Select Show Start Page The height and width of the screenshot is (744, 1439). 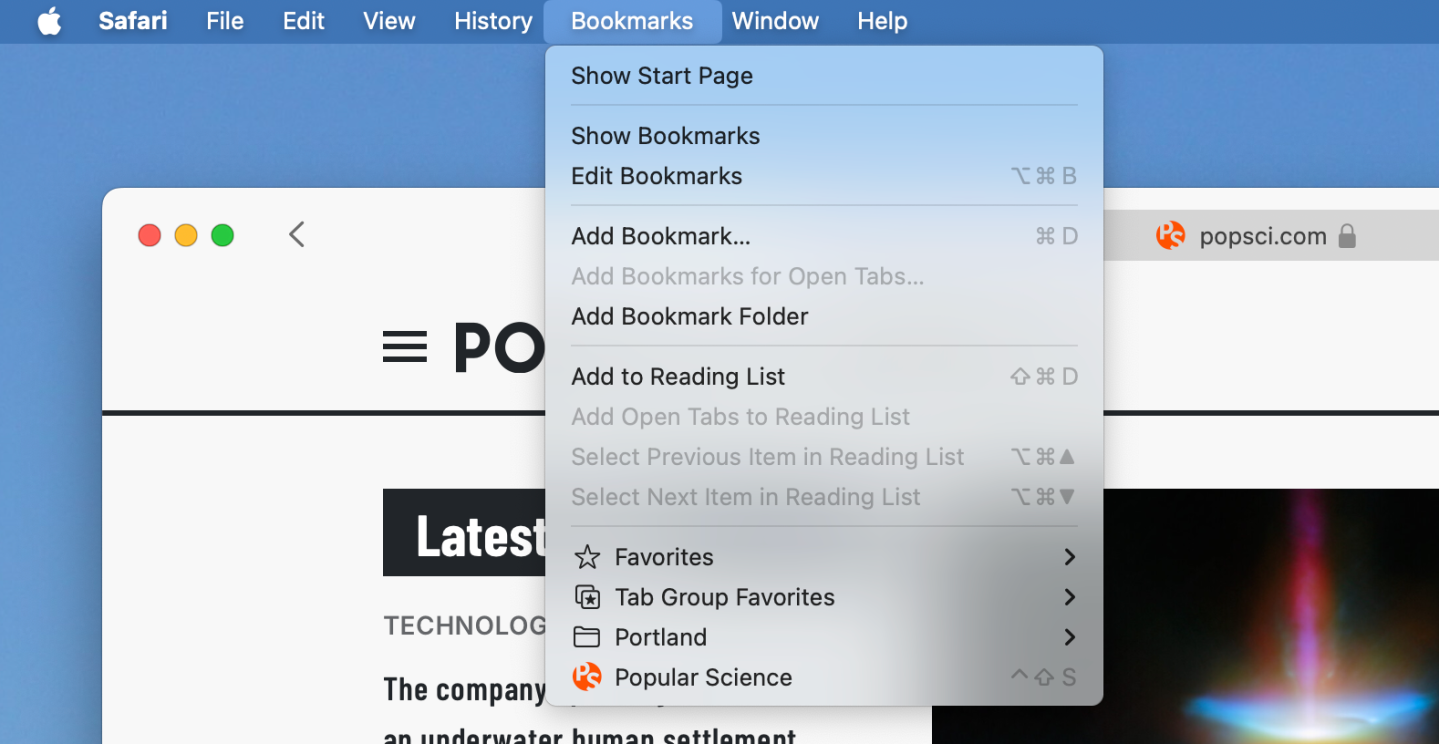(x=661, y=76)
